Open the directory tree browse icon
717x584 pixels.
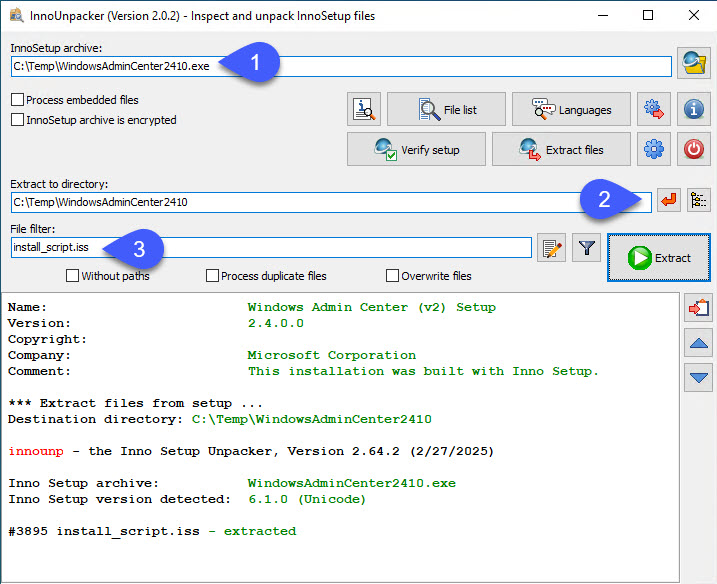coord(699,201)
